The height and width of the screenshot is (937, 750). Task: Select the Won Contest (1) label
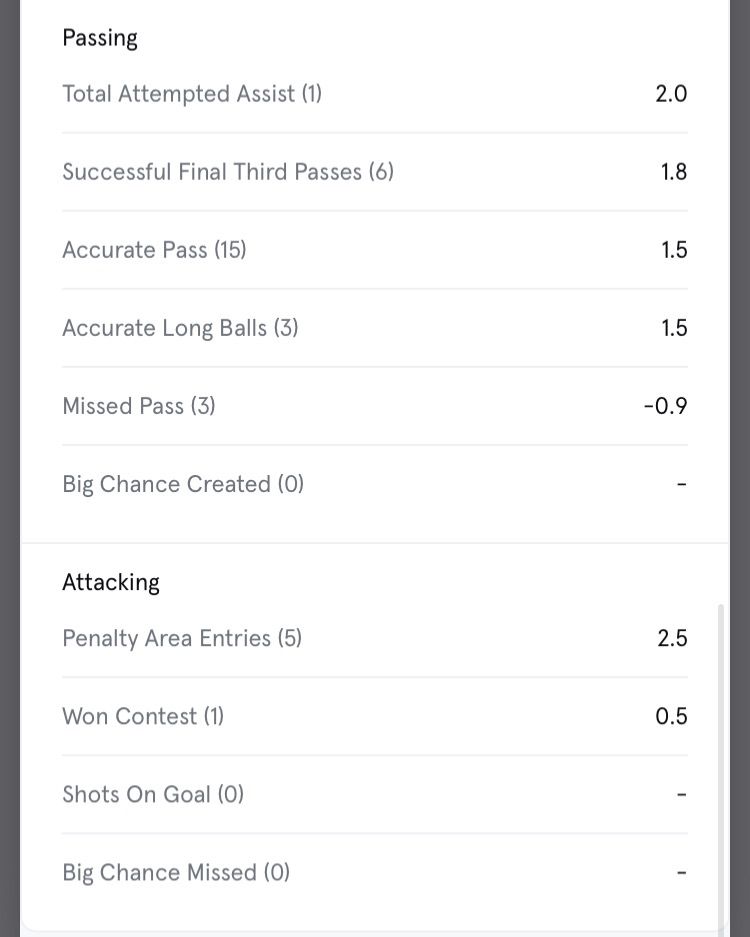pos(143,716)
